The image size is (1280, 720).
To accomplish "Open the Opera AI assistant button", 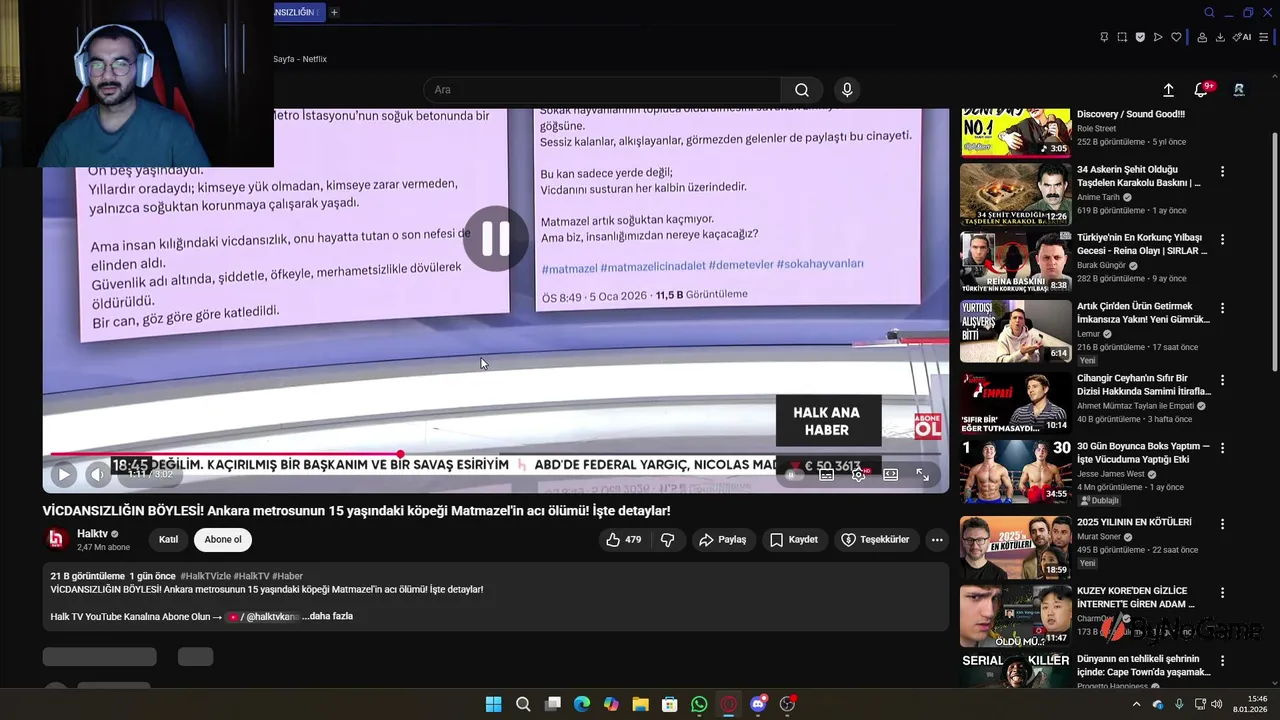I will click(1242, 37).
